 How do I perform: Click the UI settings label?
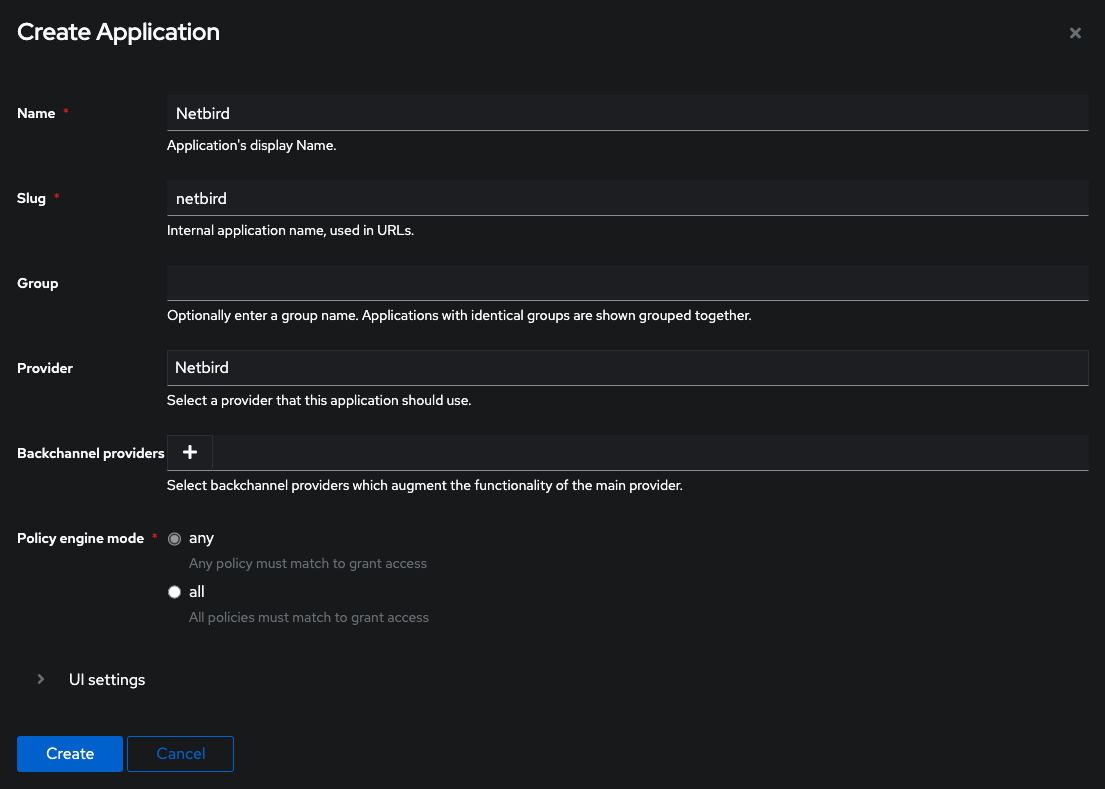click(106, 679)
